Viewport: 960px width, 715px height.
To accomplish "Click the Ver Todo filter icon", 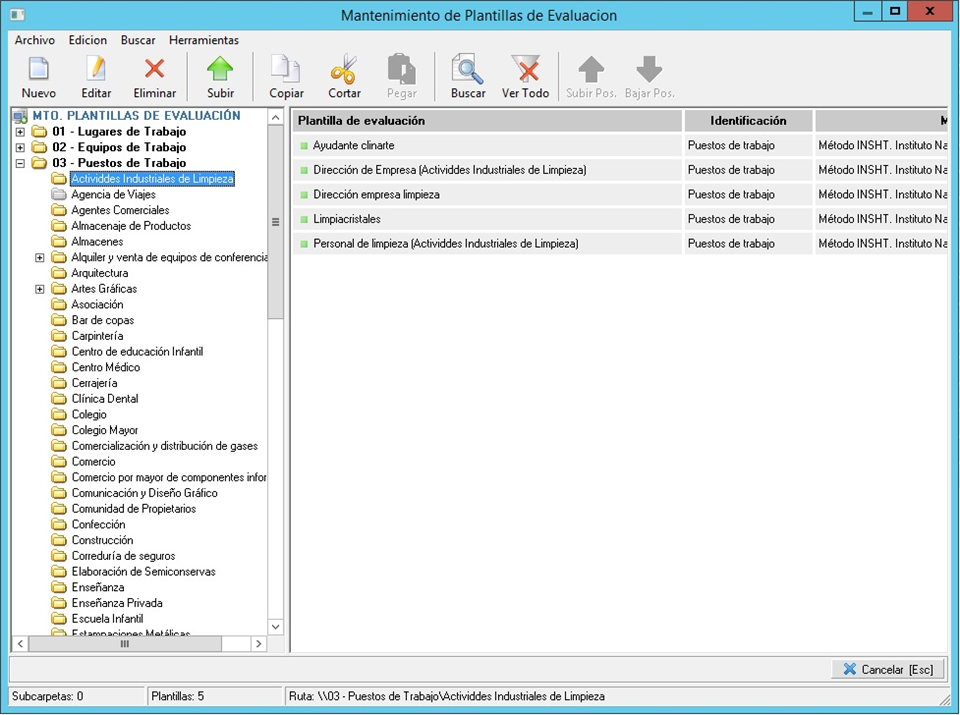I will (x=525, y=70).
